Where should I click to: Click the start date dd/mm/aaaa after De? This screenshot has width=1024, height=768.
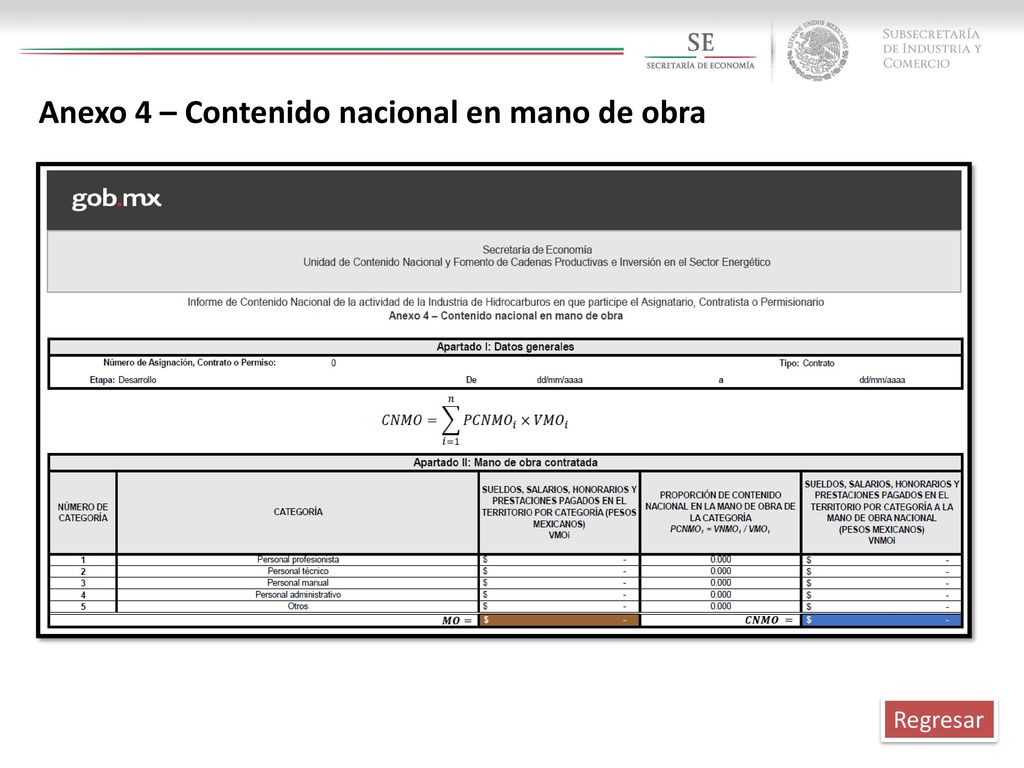click(x=560, y=379)
